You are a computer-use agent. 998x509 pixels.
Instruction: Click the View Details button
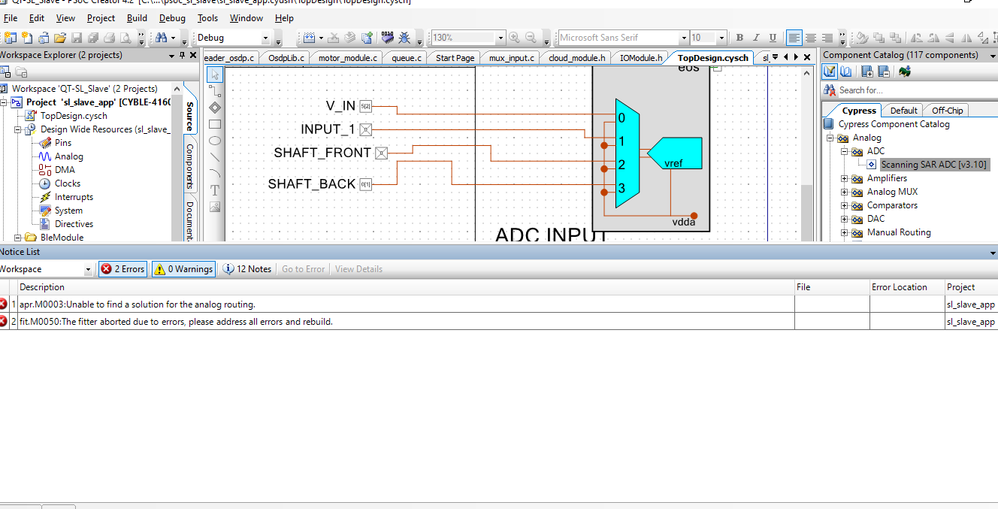[x=358, y=269]
